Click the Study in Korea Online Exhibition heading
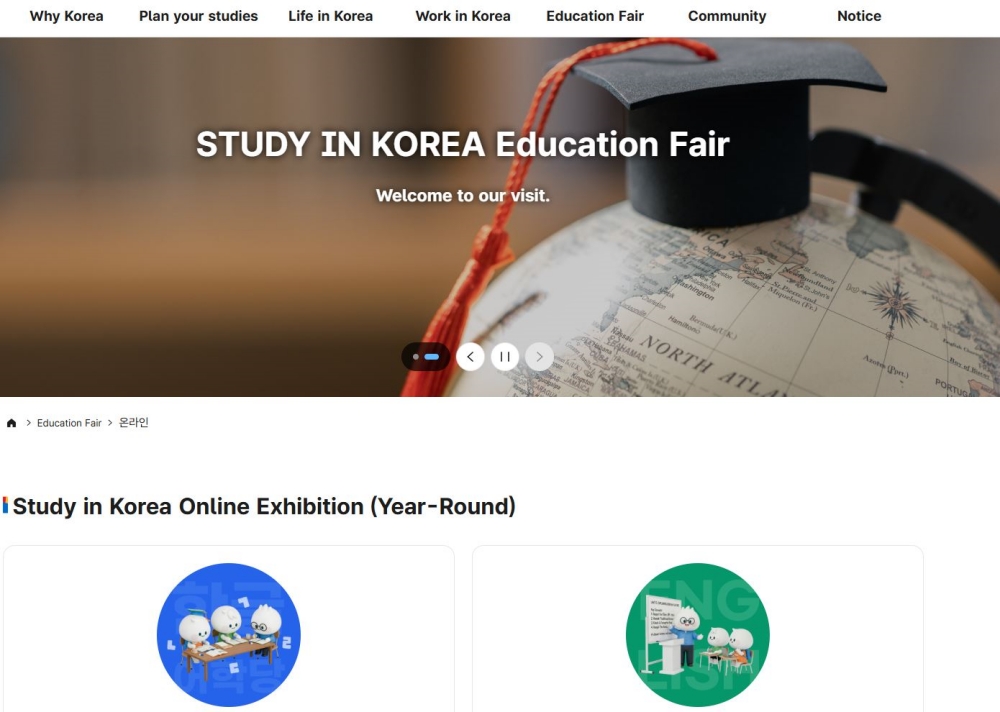 coord(264,506)
